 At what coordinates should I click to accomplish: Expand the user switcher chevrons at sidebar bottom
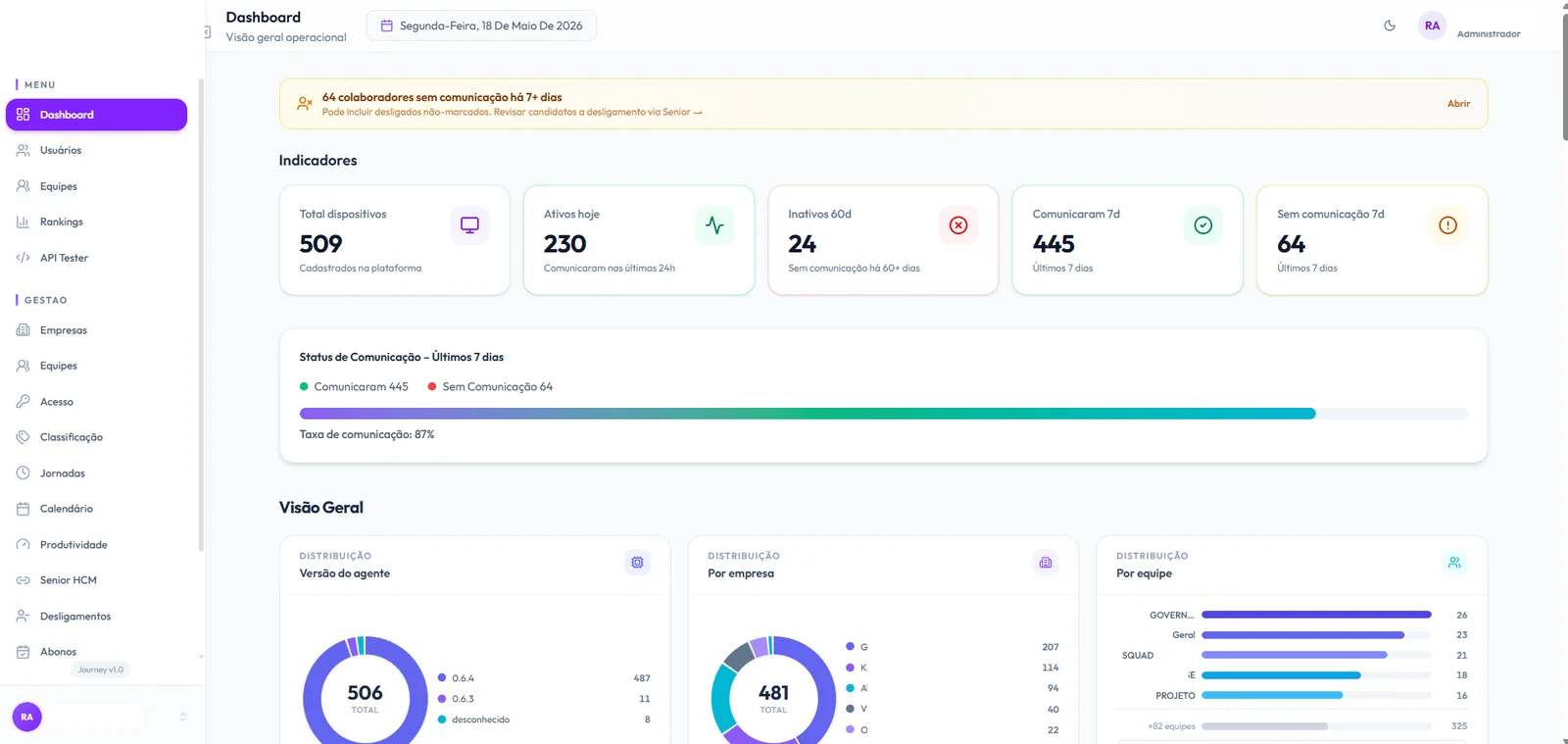point(182,717)
